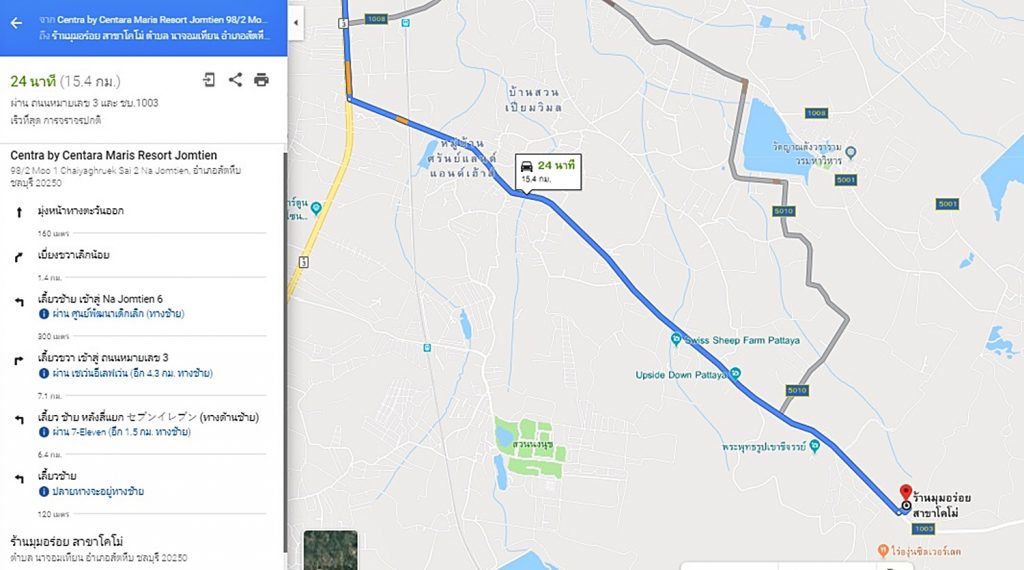Open the share directions icon
This screenshot has width=1024, height=570.
(x=235, y=80)
